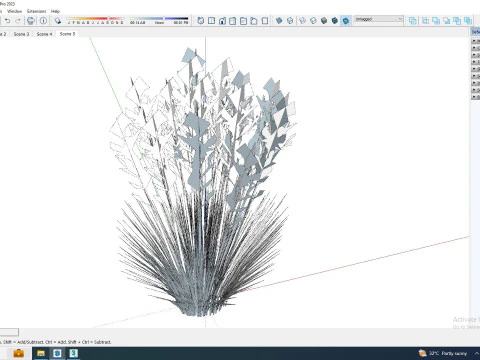Image resolution: width=480 pixels, height=360 pixels.
Task: Switch to Front view house icon
Action: point(222,21)
